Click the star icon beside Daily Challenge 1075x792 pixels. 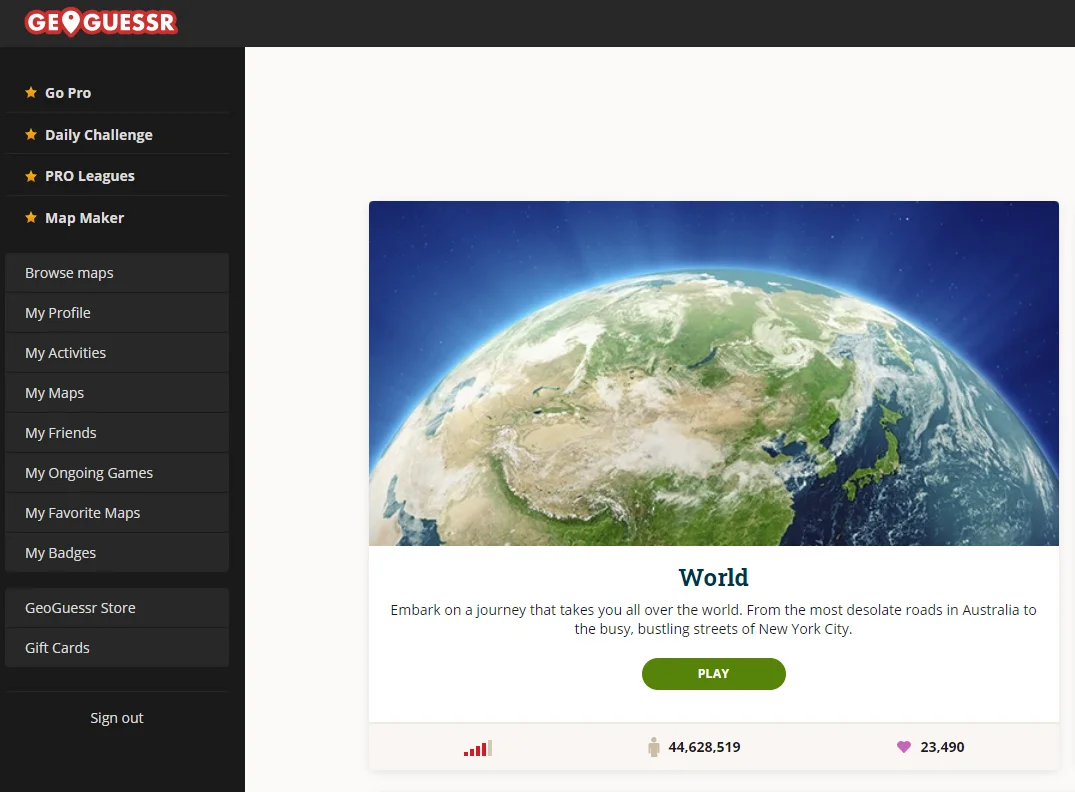(x=31, y=135)
